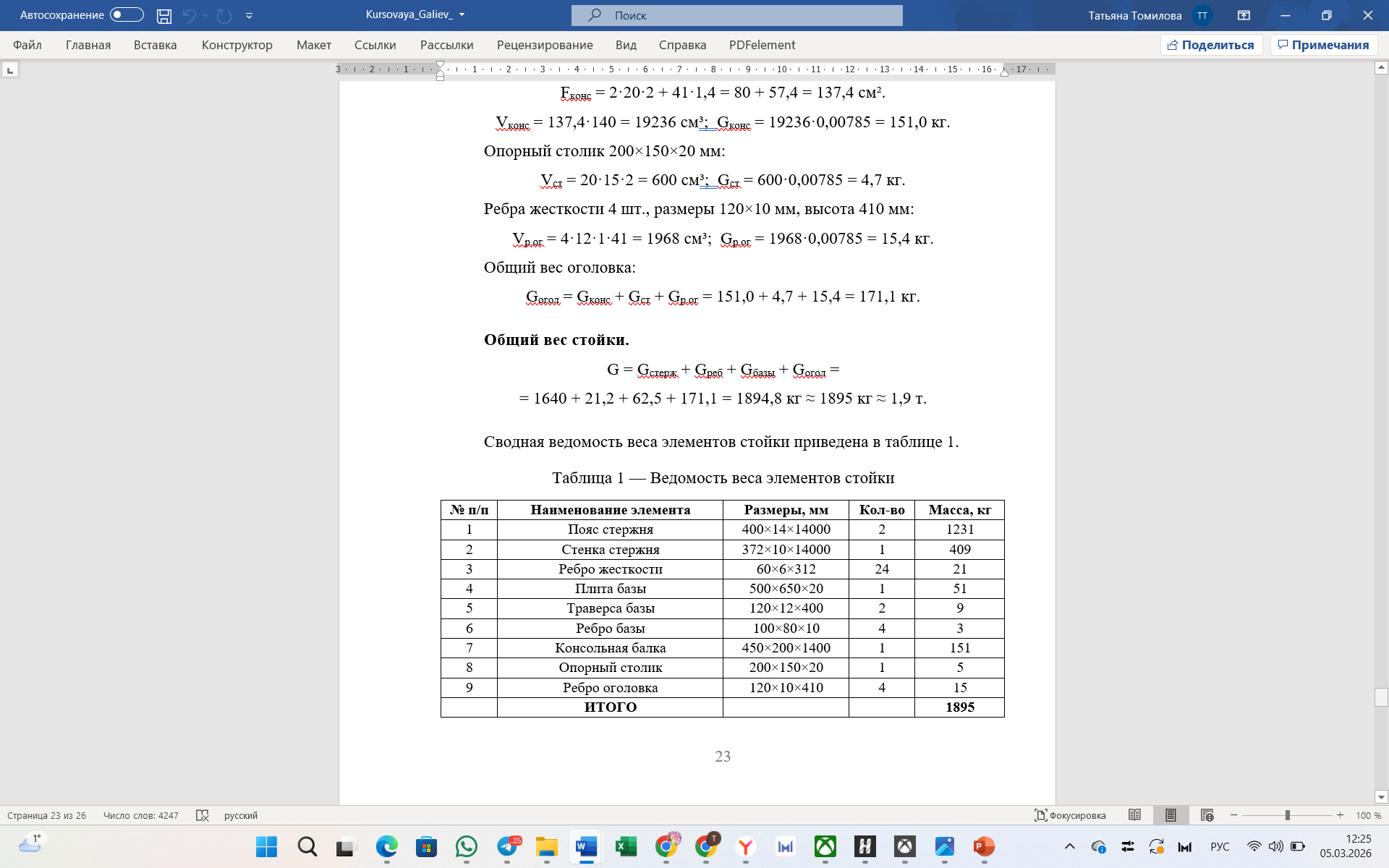This screenshot has height=868, width=1389.
Task: Open the spelling proofing status icon
Action: tap(203, 815)
